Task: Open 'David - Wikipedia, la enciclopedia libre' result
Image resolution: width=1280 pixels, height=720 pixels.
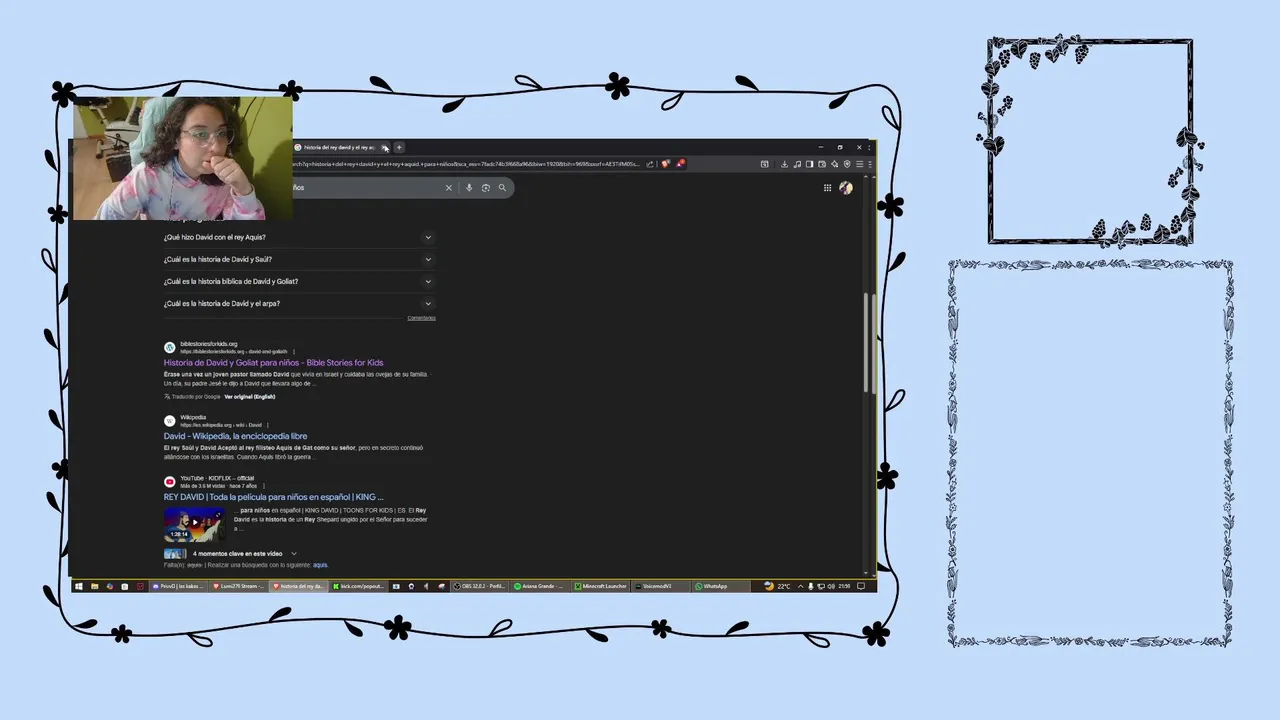Action: [235, 437]
